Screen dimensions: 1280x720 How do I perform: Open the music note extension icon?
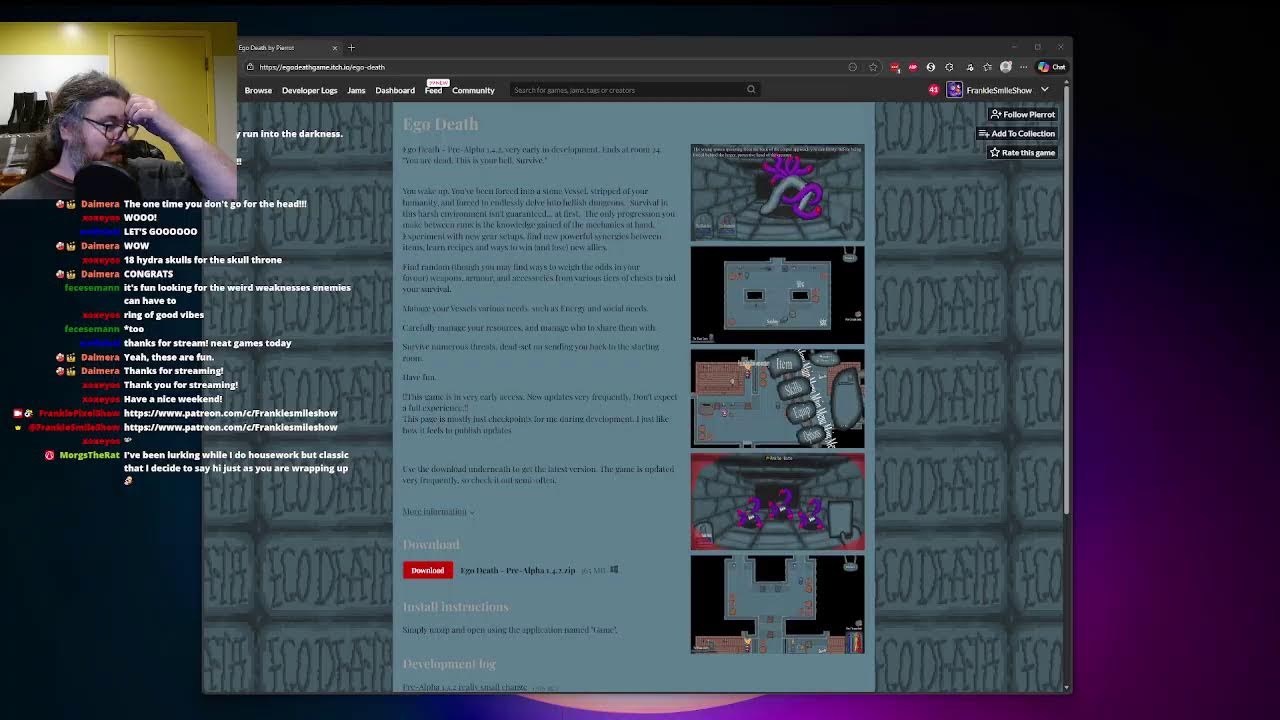tap(969, 67)
